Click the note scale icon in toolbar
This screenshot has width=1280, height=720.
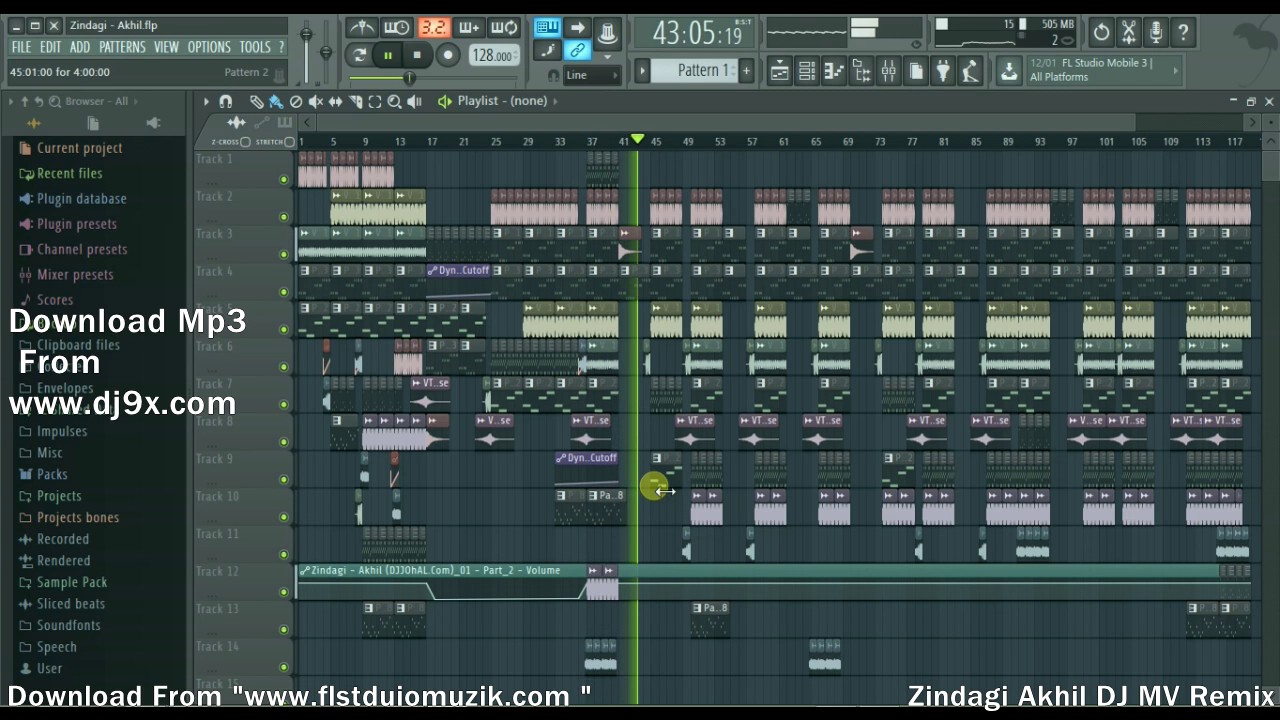tap(547, 51)
